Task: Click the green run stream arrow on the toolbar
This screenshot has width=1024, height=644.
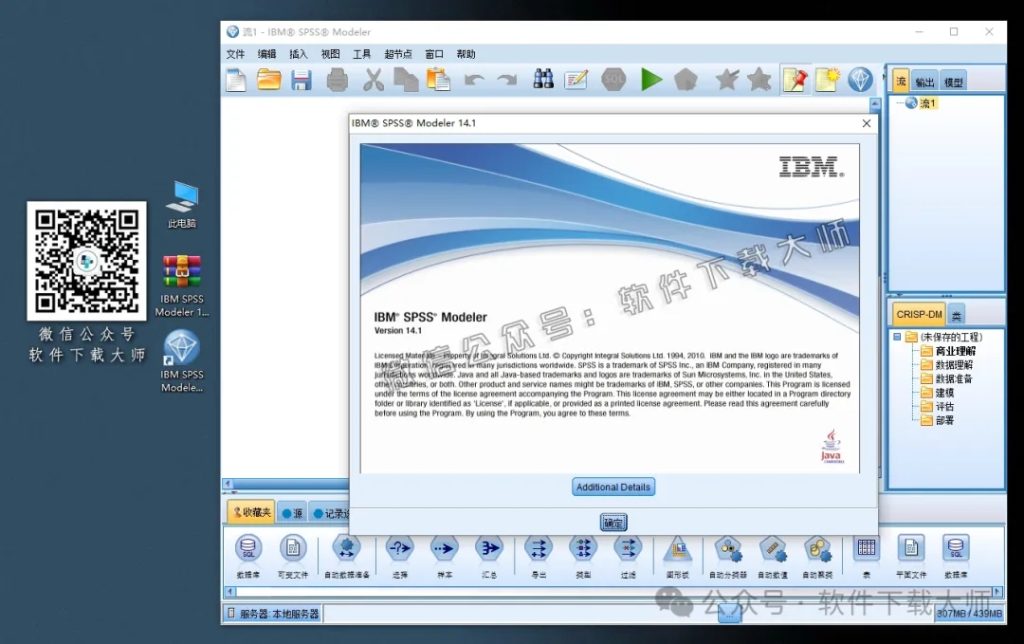Action: coord(651,79)
